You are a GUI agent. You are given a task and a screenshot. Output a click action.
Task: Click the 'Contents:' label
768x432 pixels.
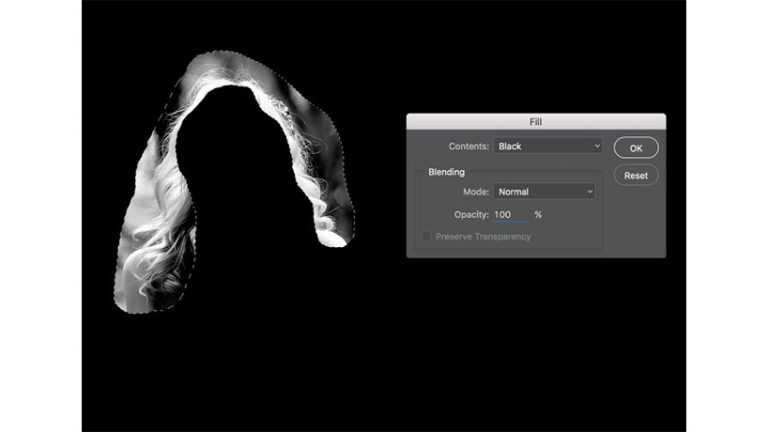pos(469,146)
